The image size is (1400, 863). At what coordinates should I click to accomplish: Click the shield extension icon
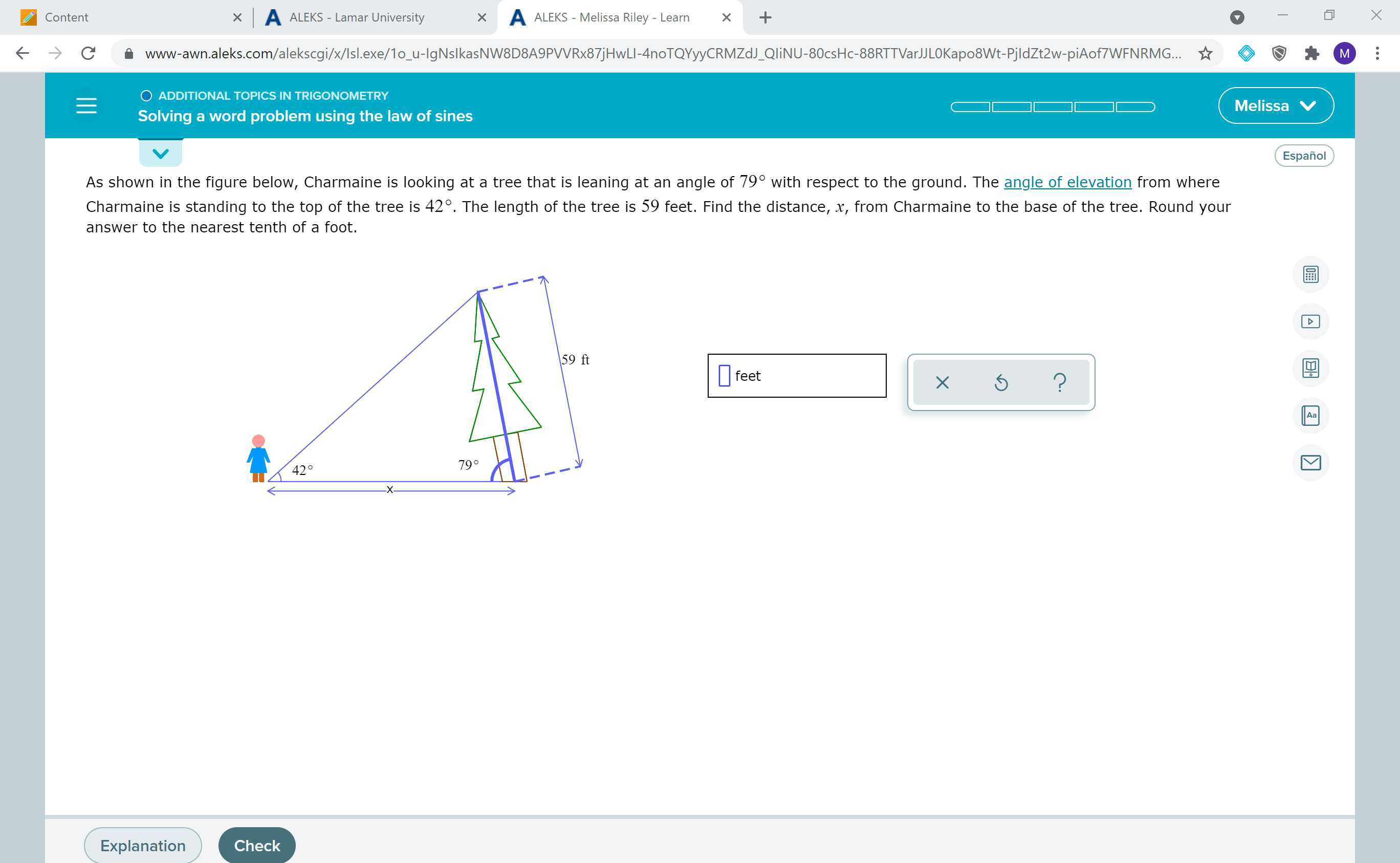1279,54
